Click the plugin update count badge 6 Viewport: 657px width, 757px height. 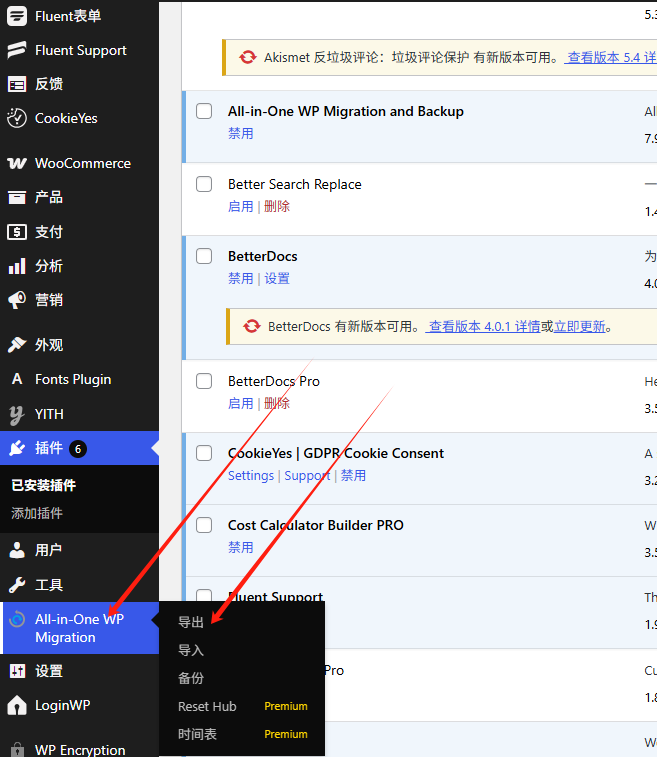click(x=78, y=449)
